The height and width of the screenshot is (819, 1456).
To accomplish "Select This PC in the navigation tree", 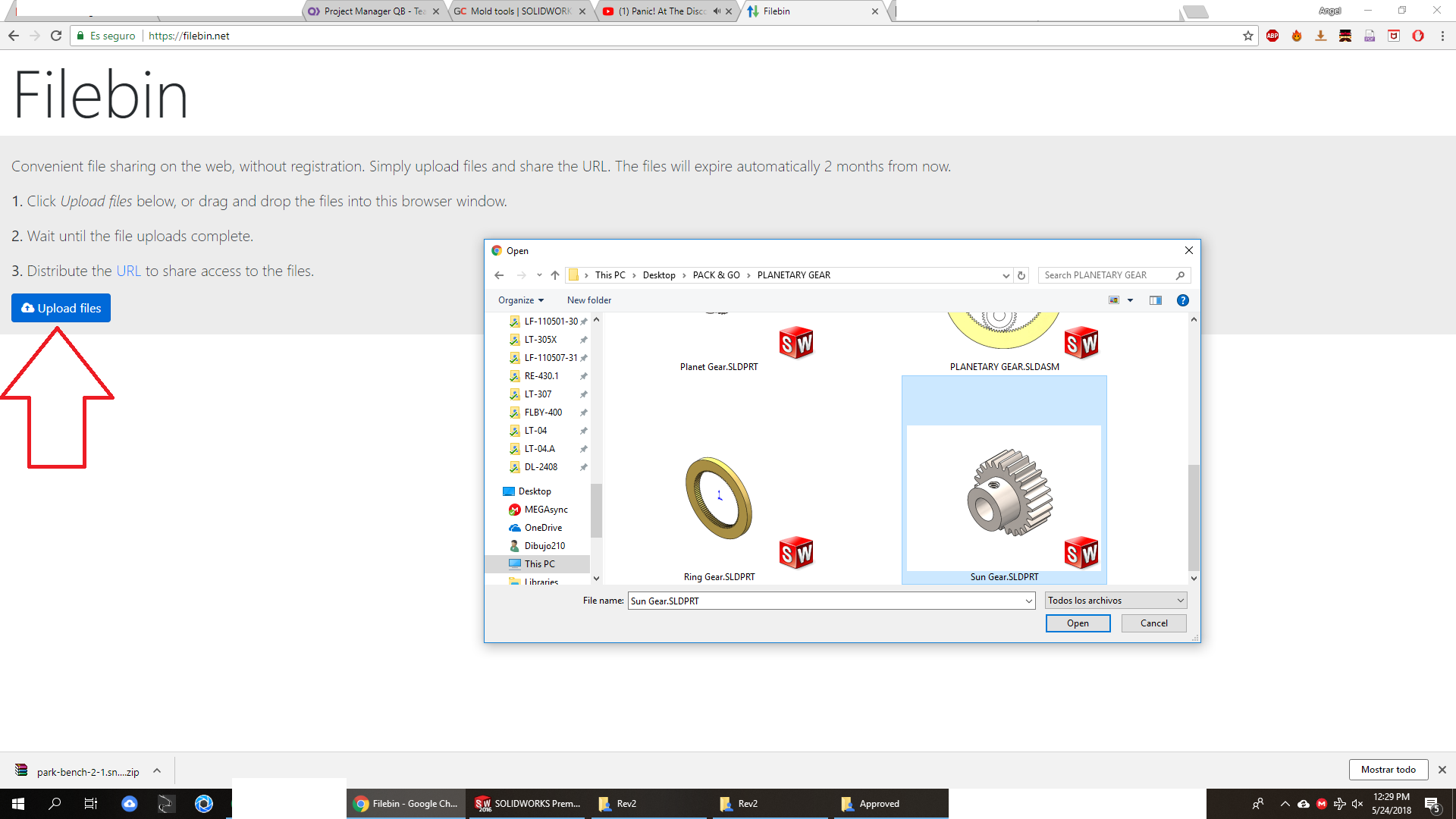I will [x=539, y=564].
